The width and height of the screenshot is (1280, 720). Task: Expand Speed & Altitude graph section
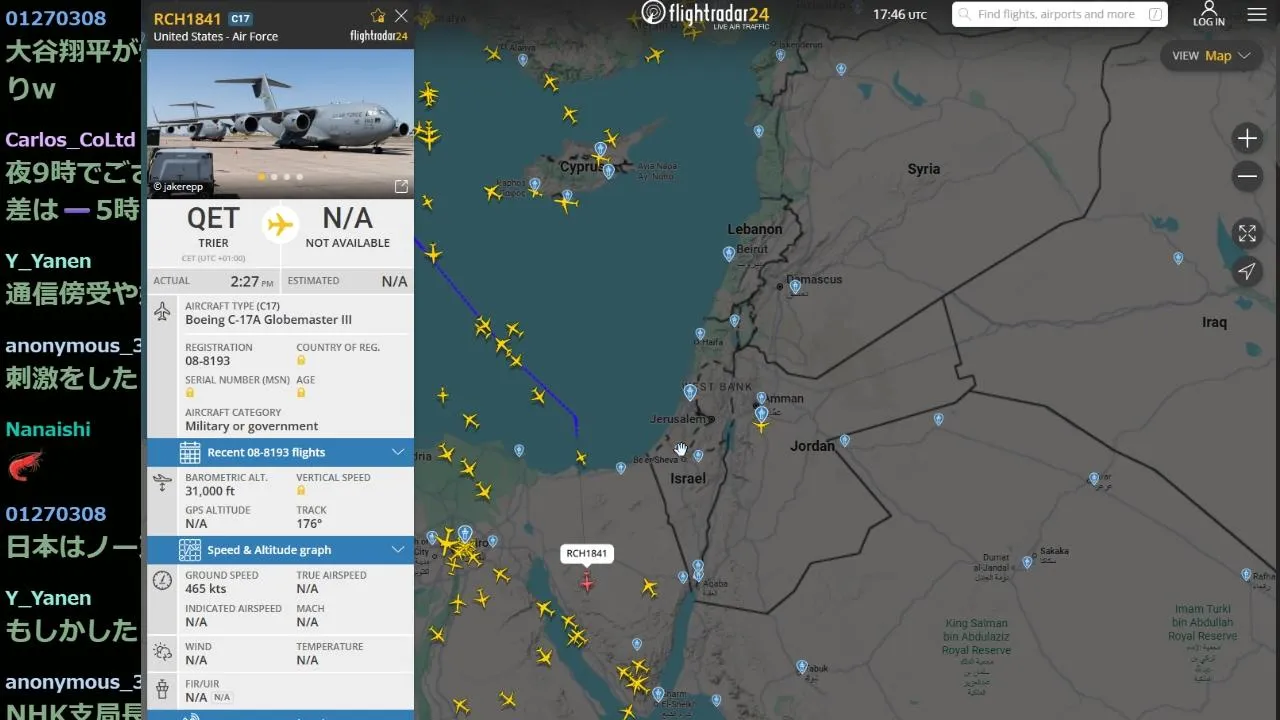[x=280, y=550]
